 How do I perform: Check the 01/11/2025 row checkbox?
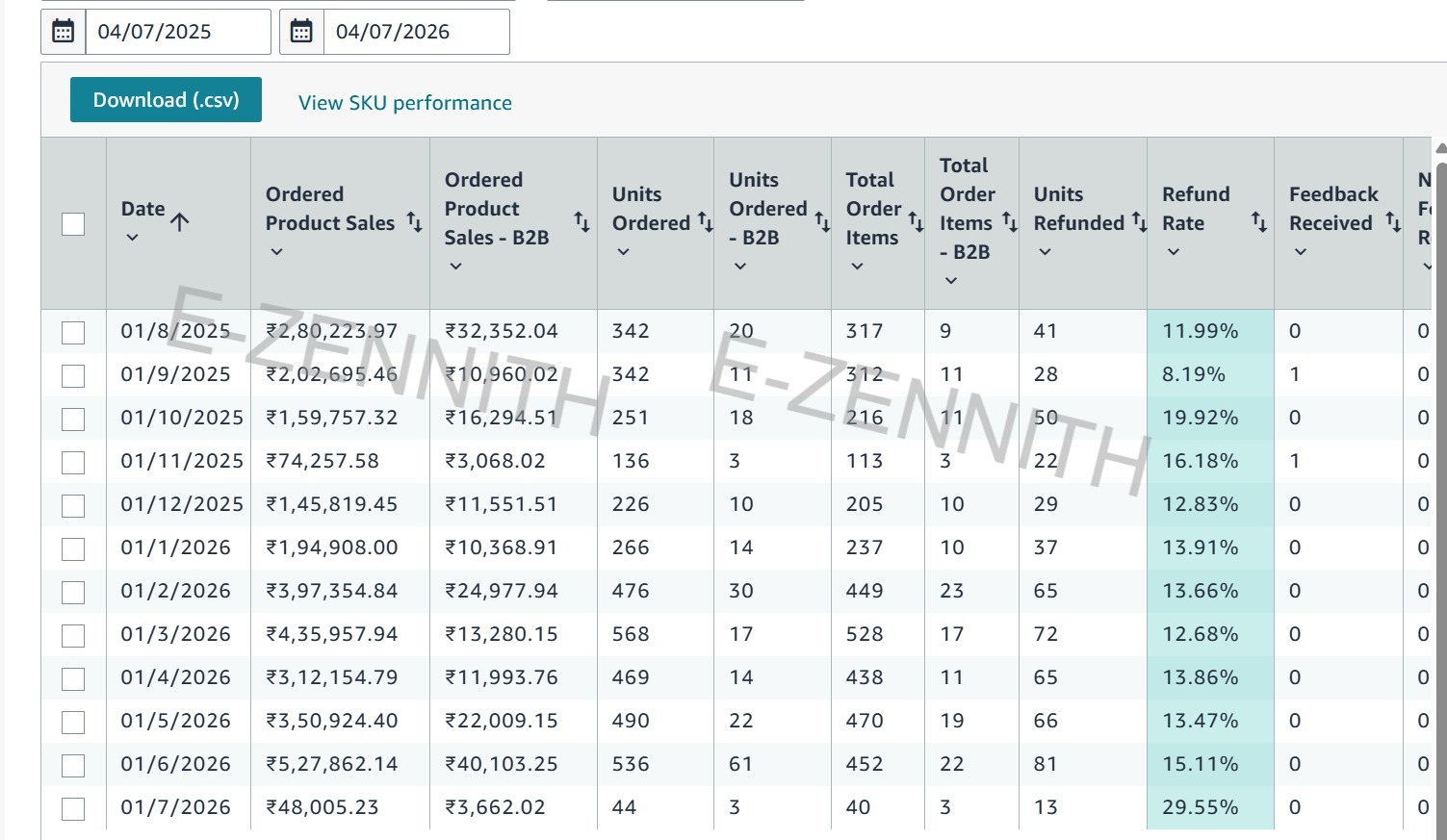73,463
